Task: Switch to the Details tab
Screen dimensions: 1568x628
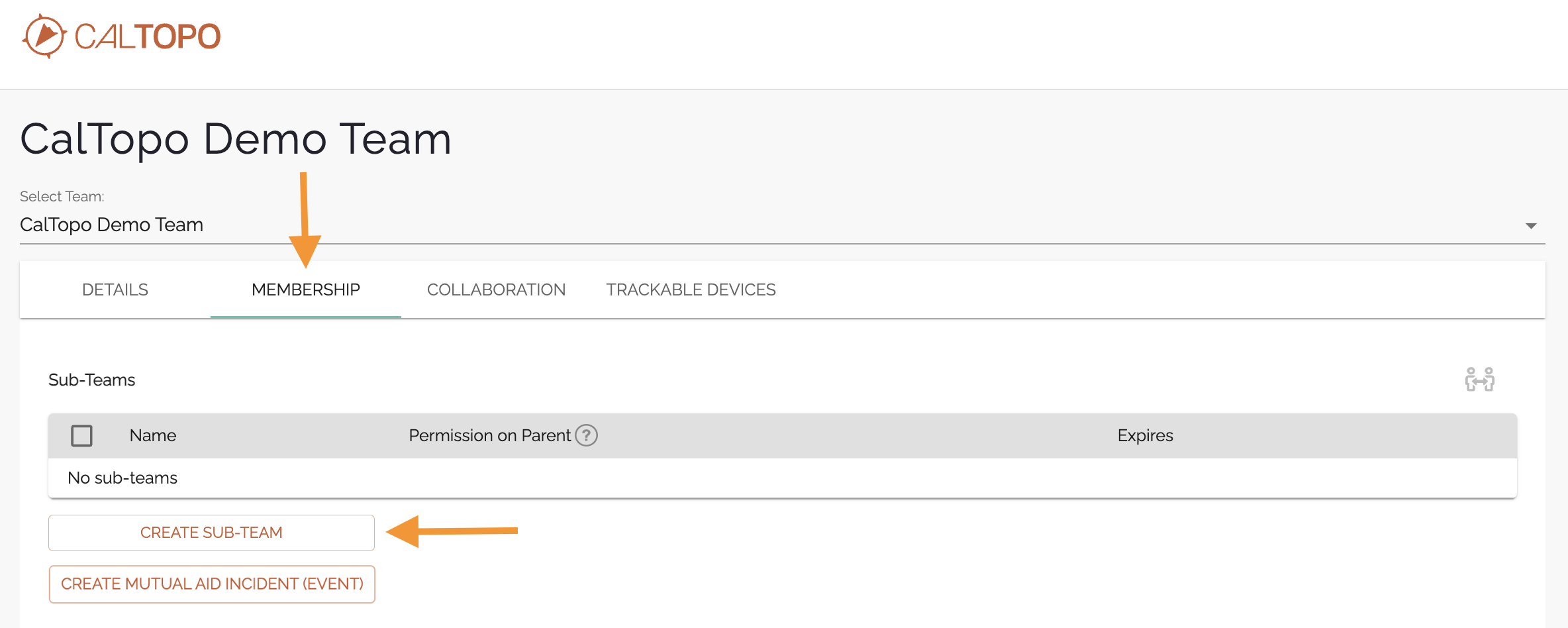Action: pos(115,289)
